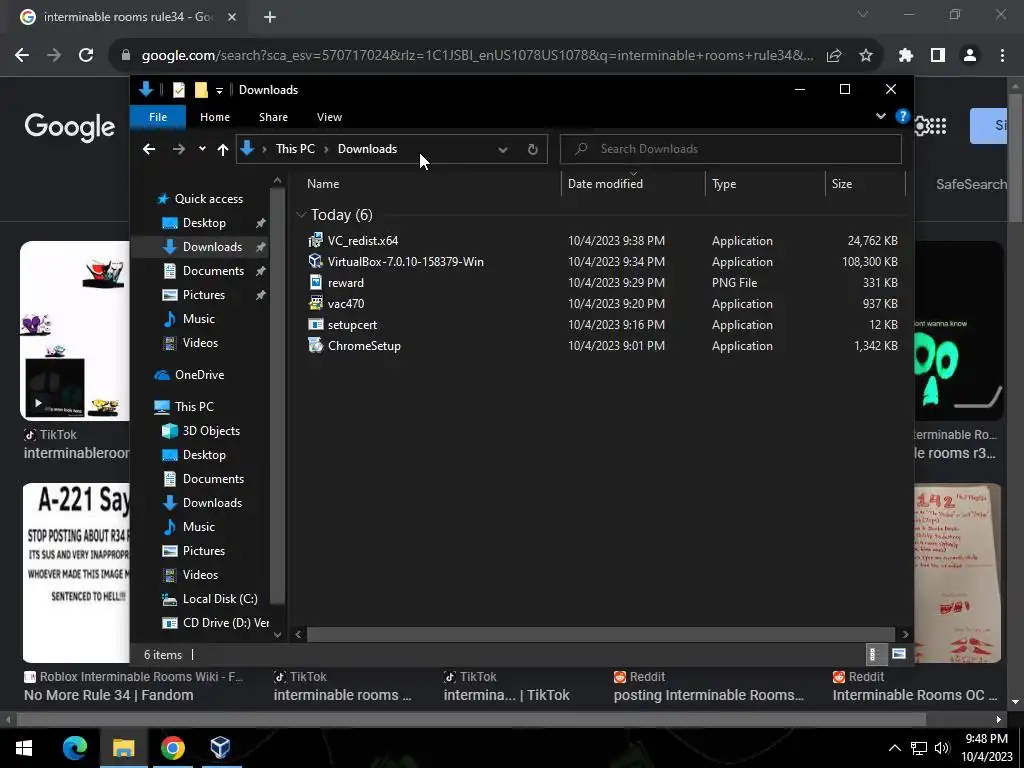
Task: Select Local Disk (C:) in sidebar
Action: 219,599
